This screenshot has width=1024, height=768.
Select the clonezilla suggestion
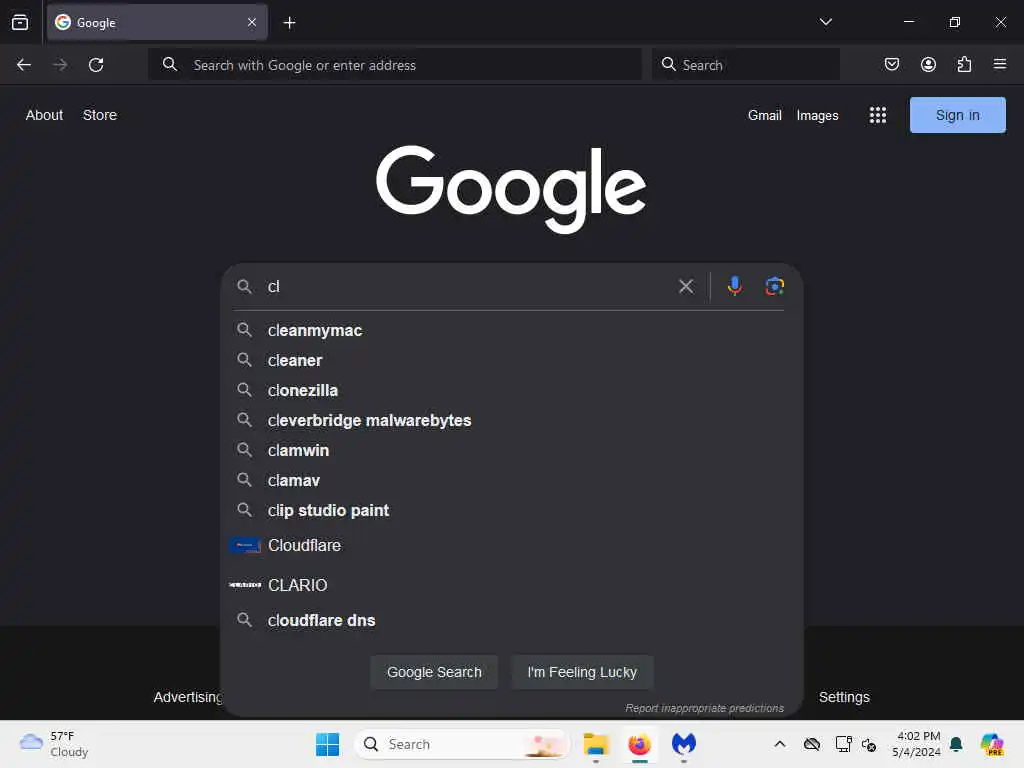pyautogui.click(x=511, y=391)
